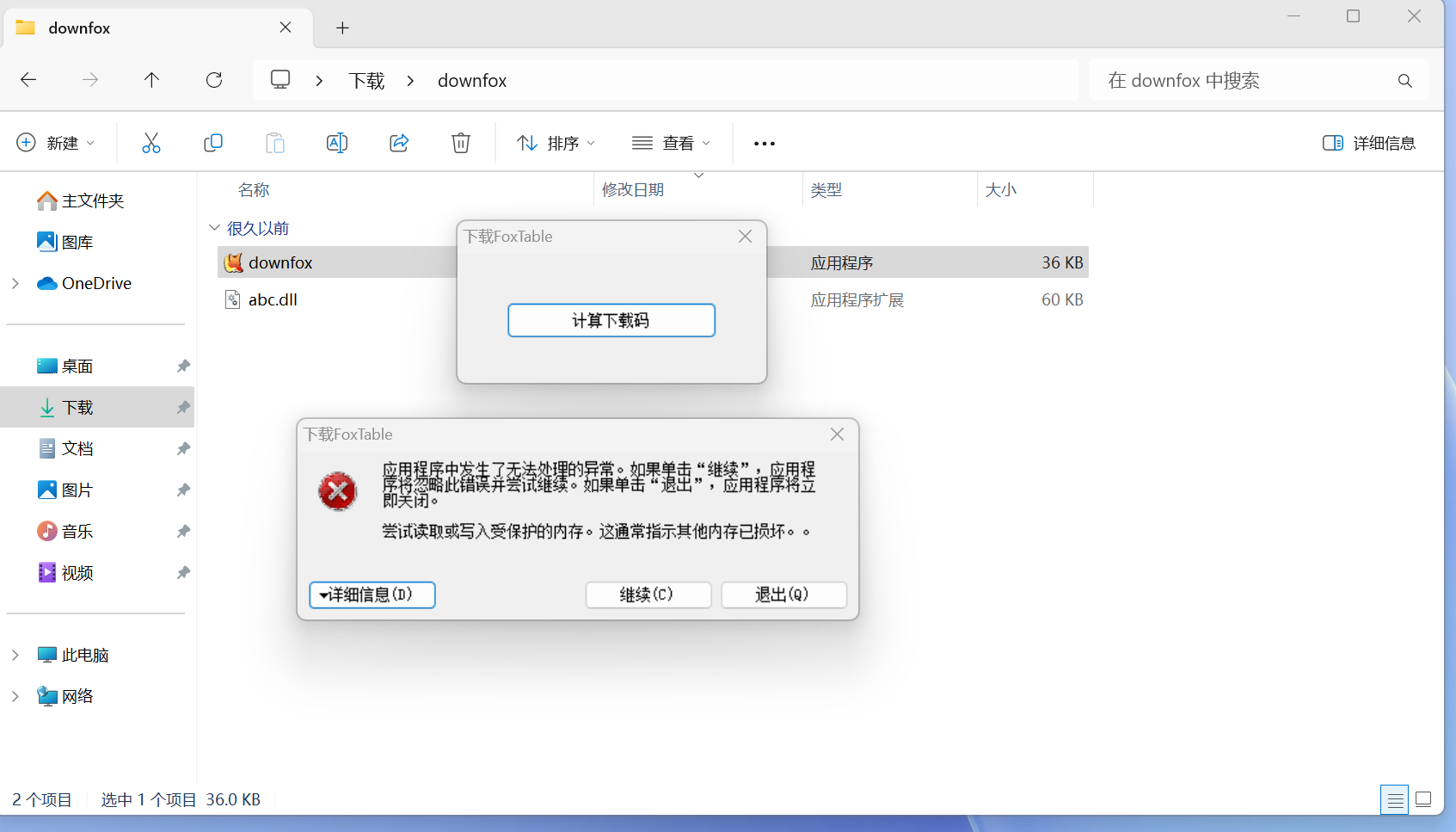
Task: Go forward with the right arrow
Action: 90,80
